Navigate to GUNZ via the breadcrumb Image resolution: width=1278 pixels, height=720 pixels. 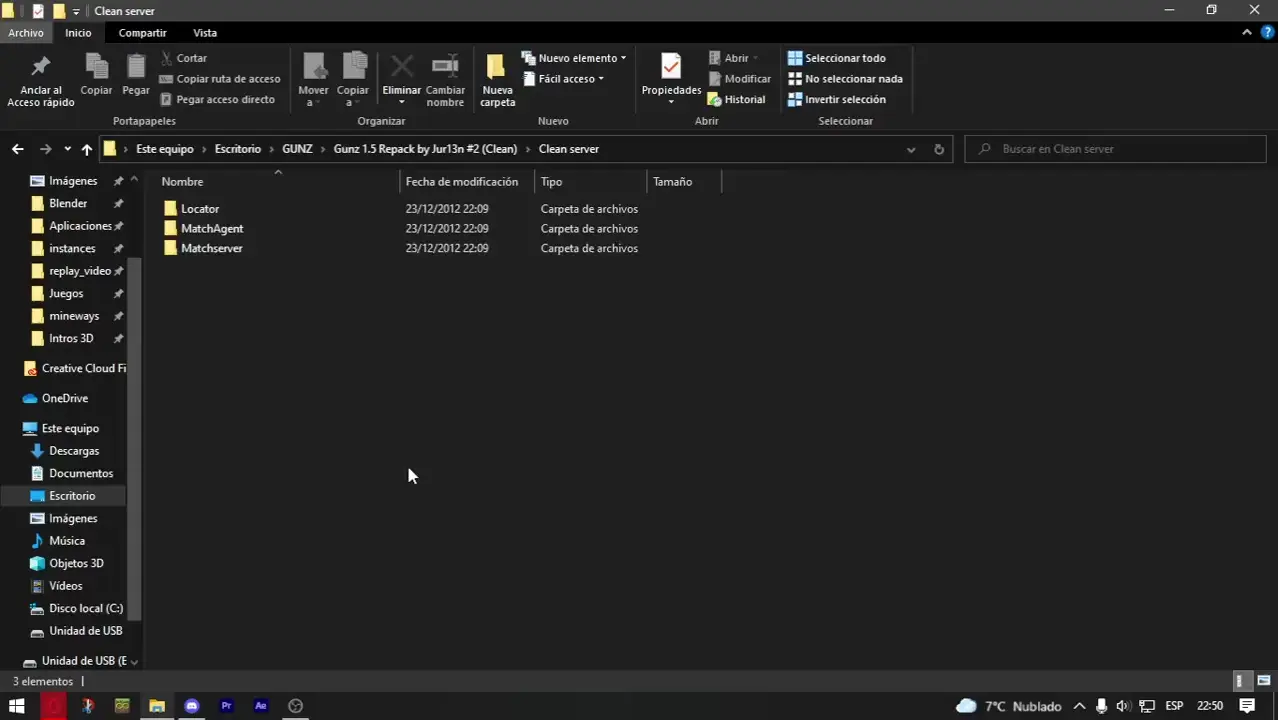[297, 148]
